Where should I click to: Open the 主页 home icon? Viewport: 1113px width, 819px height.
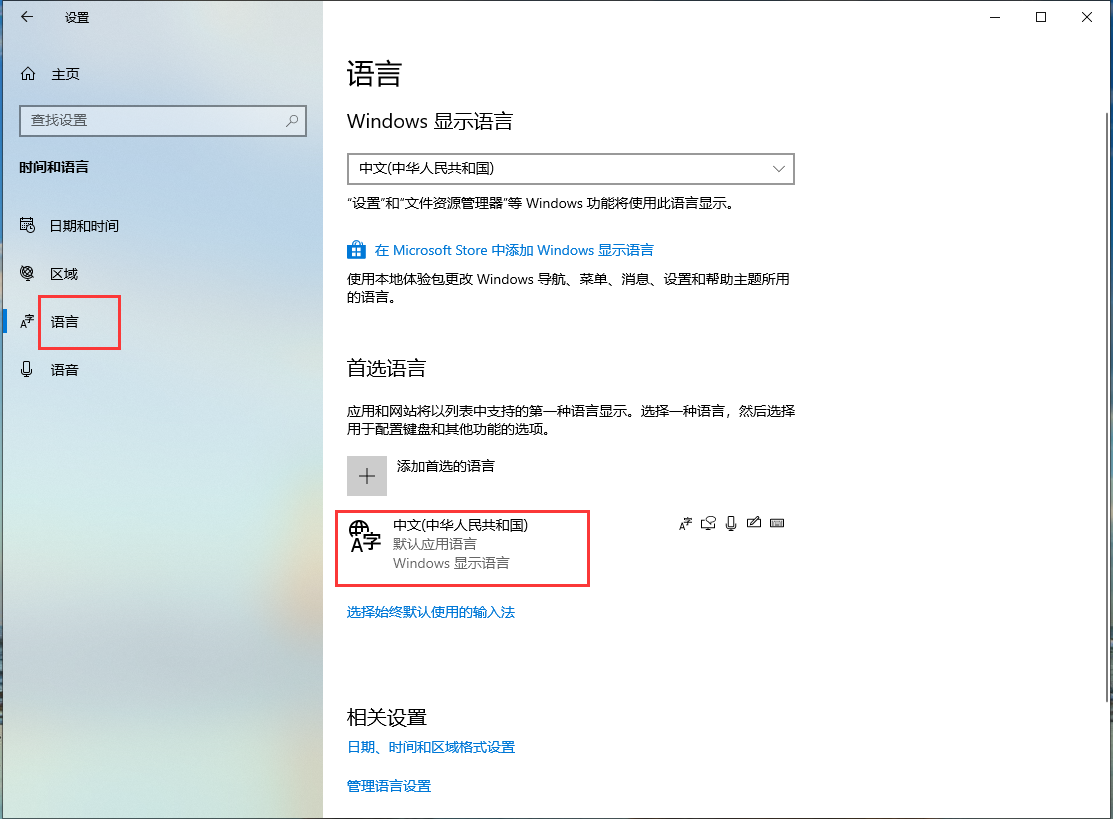click(28, 74)
